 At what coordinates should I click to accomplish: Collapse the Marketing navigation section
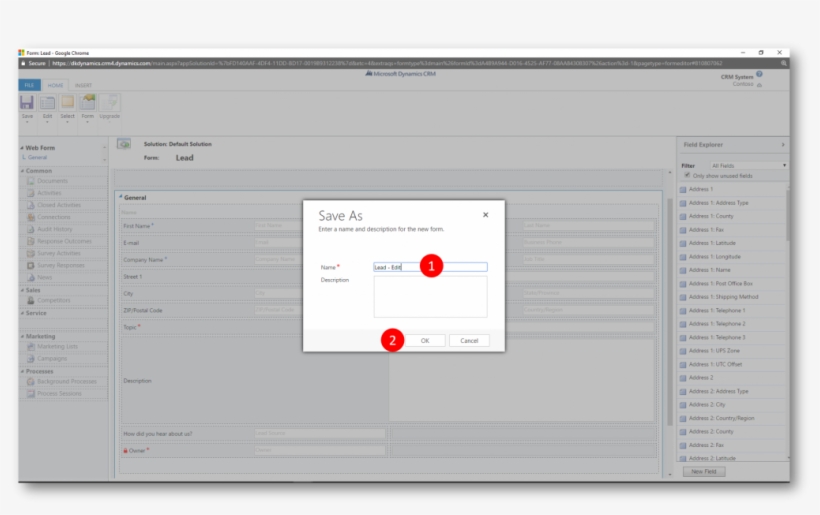pyautogui.click(x=22, y=336)
